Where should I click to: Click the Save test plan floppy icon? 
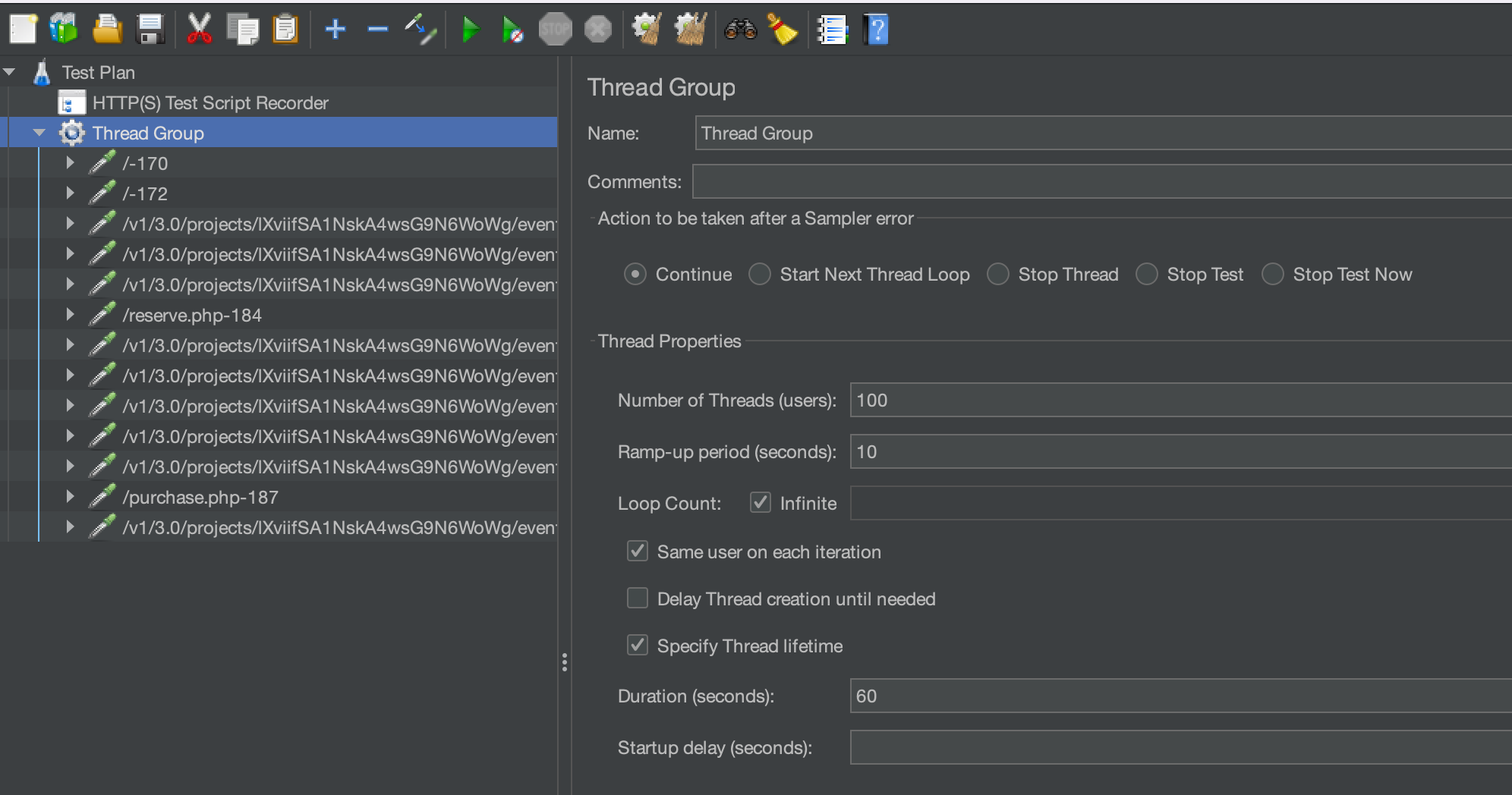tap(150, 30)
